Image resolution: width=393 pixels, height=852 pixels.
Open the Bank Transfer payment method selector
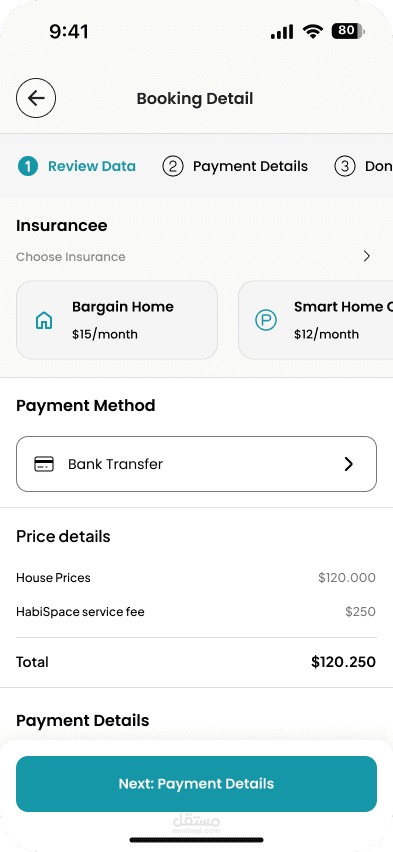(x=196, y=464)
